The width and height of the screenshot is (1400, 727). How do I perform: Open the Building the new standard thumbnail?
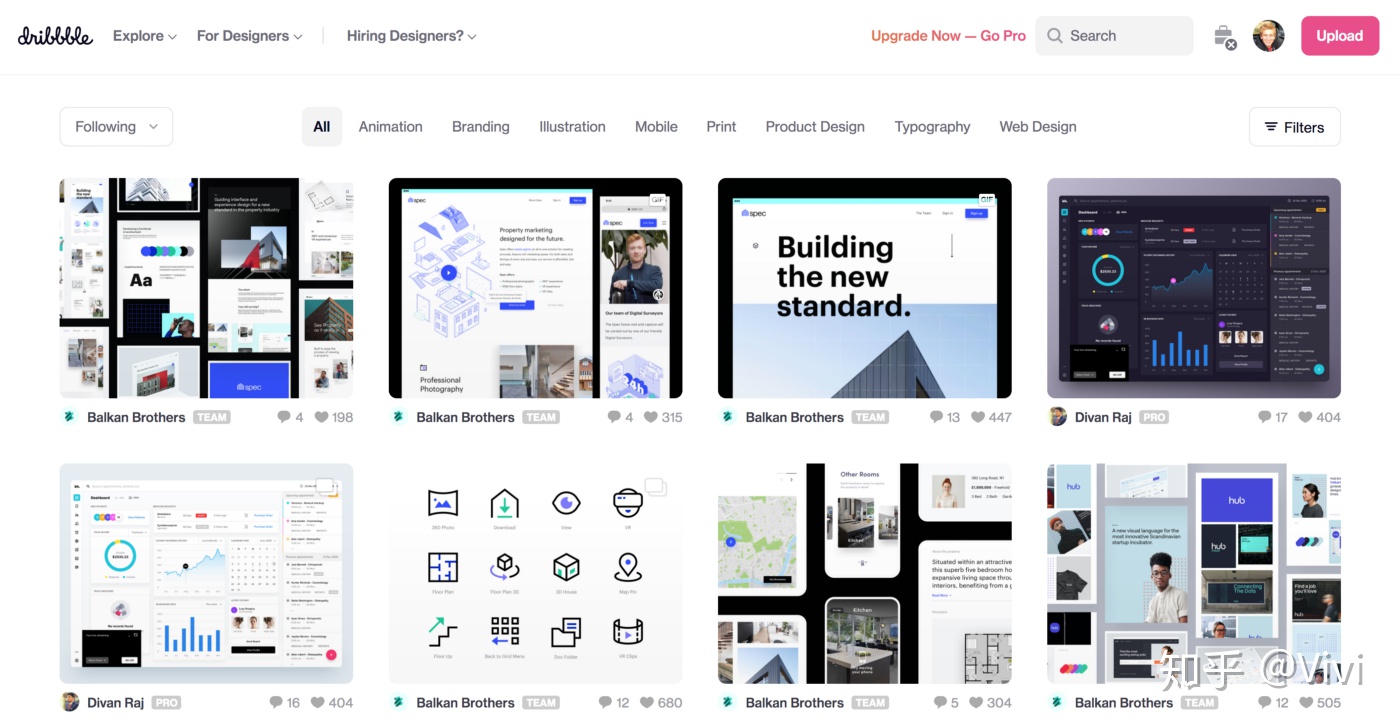864,288
